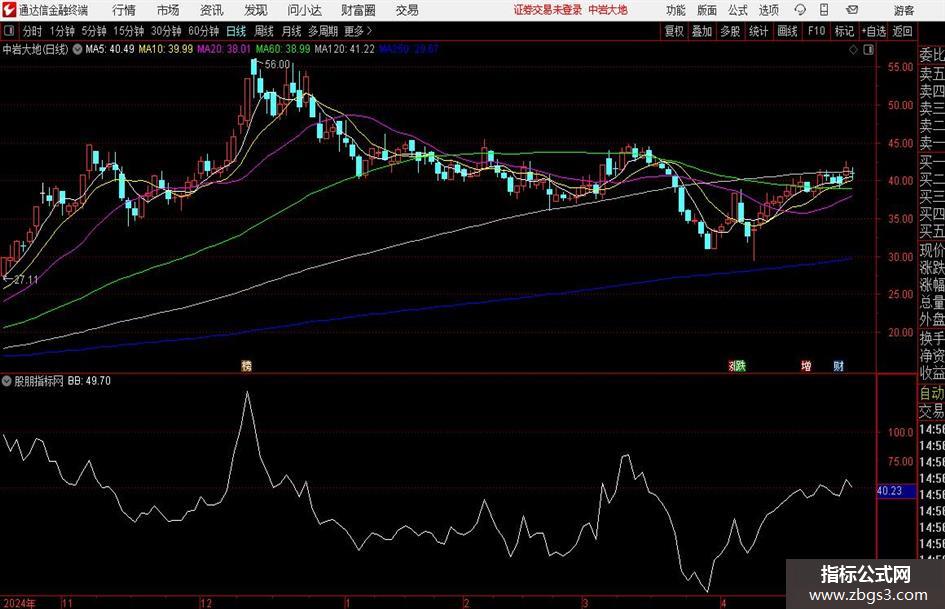Click the MA10: 39.99 indicator value
This screenshot has width=945, height=609.
coord(166,49)
